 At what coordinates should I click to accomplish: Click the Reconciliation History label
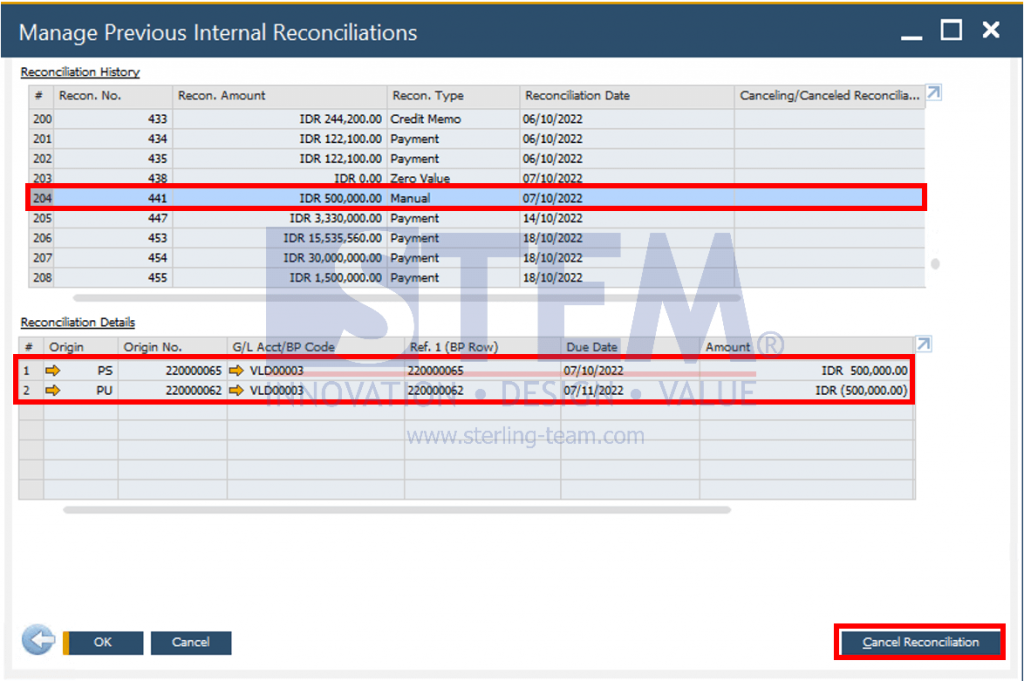coord(79,72)
